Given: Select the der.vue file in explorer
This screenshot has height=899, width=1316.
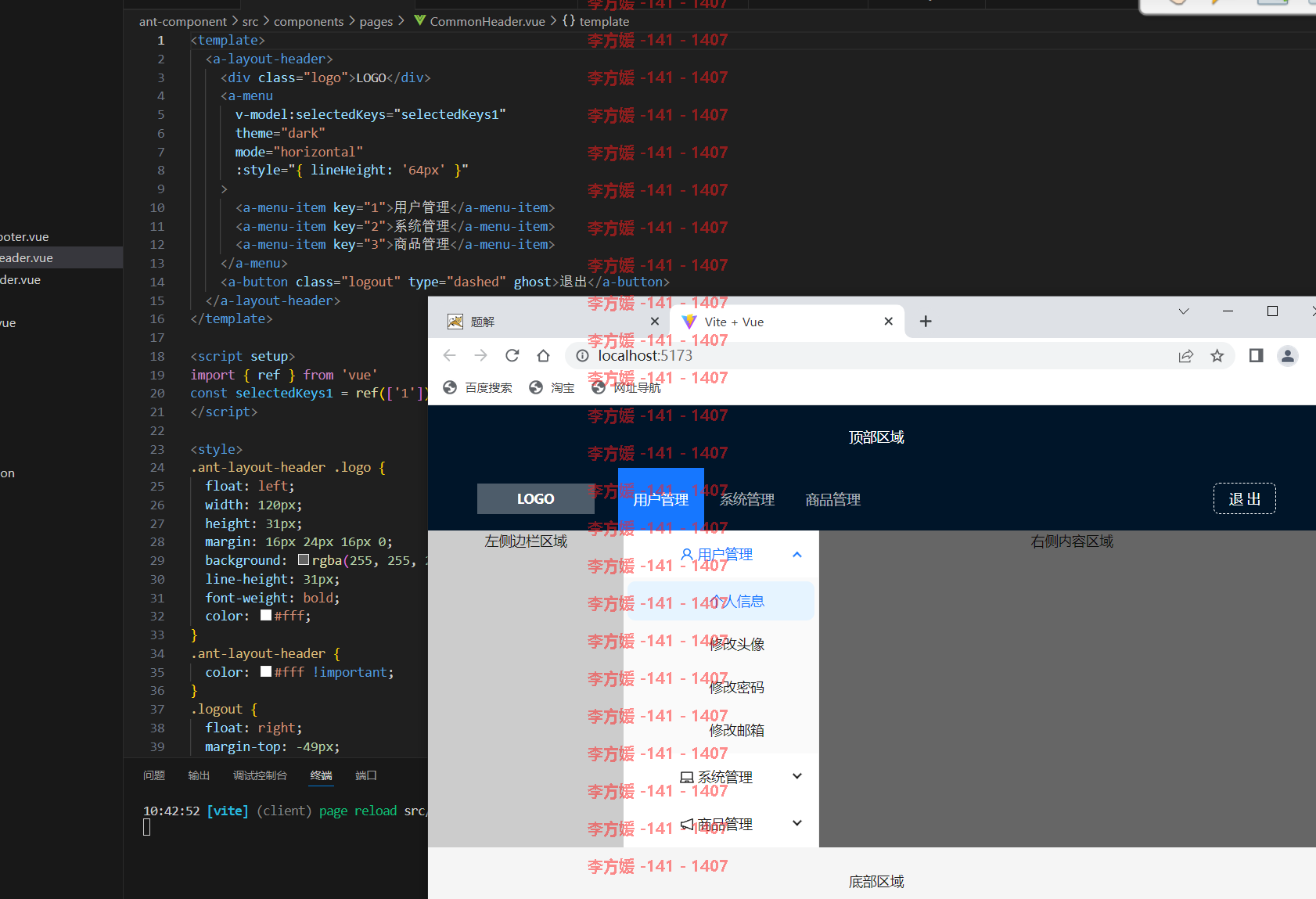Looking at the screenshot, I should tap(61, 279).
